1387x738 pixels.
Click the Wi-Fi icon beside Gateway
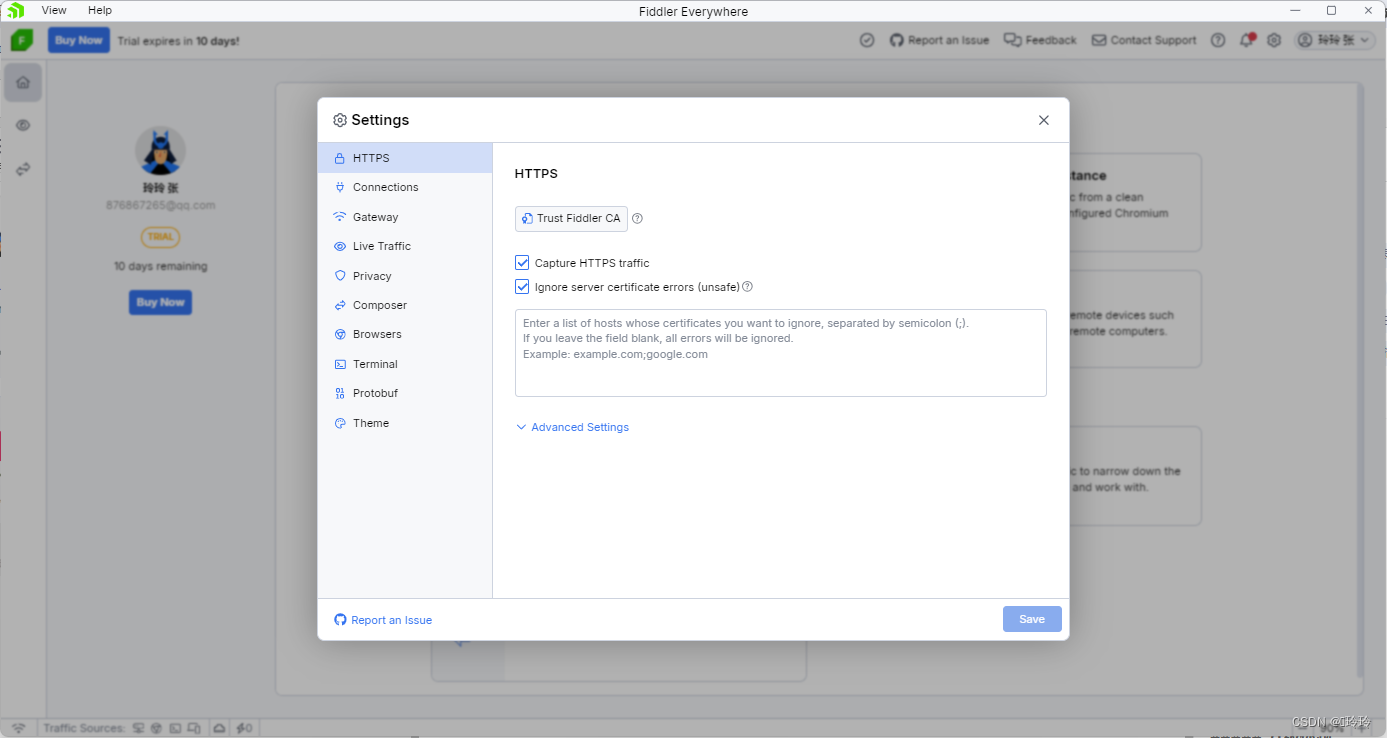pyautogui.click(x=340, y=217)
